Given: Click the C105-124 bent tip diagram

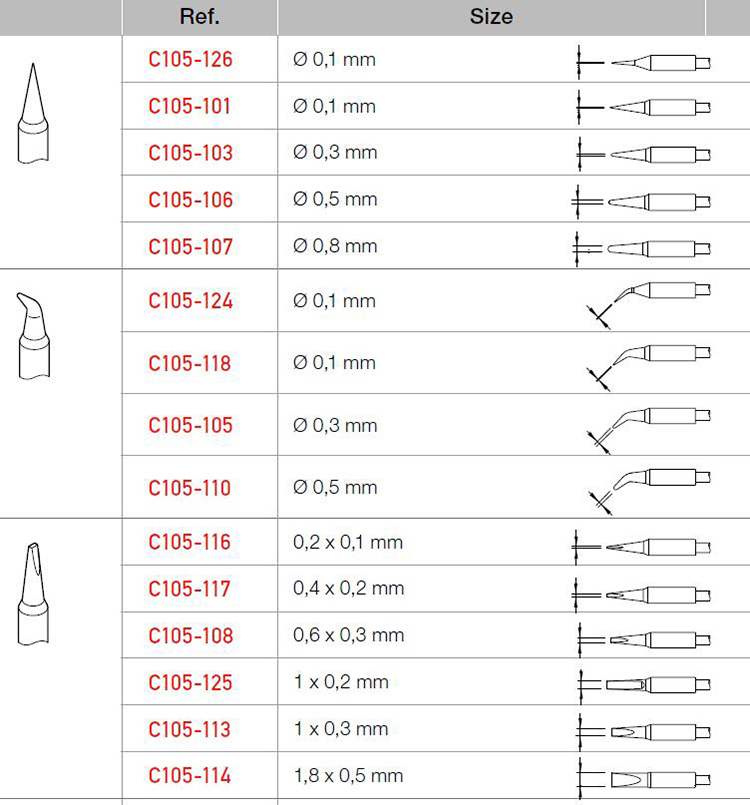Looking at the screenshot, I should pos(650,298).
